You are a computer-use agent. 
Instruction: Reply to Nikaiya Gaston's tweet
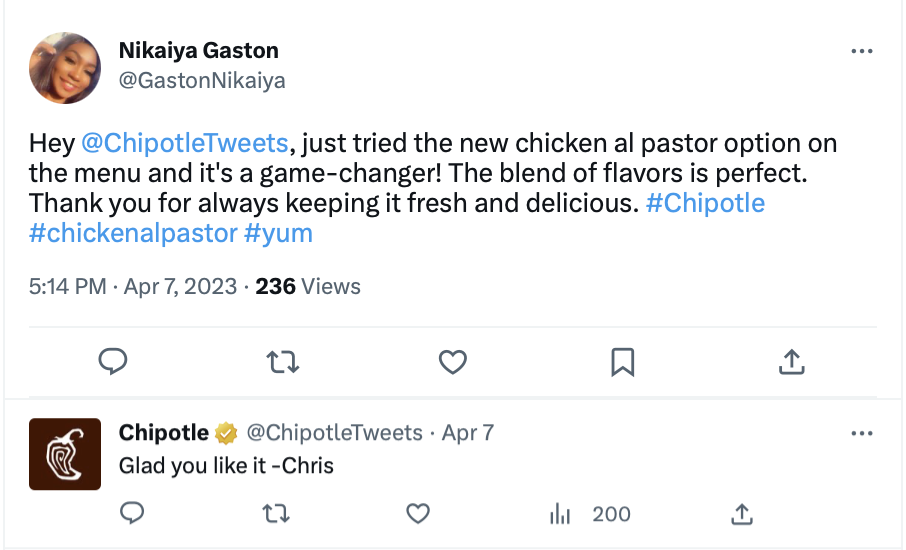coord(114,362)
